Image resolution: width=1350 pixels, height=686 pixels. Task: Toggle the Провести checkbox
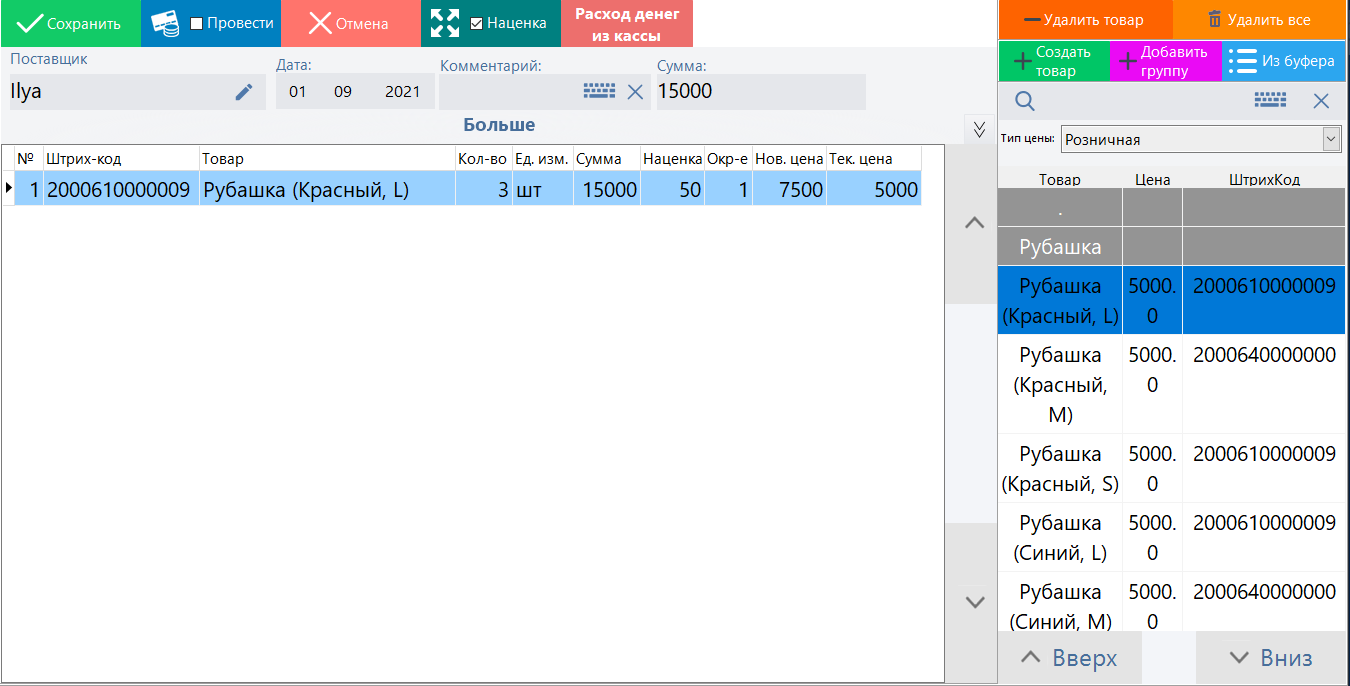(x=197, y=23)
